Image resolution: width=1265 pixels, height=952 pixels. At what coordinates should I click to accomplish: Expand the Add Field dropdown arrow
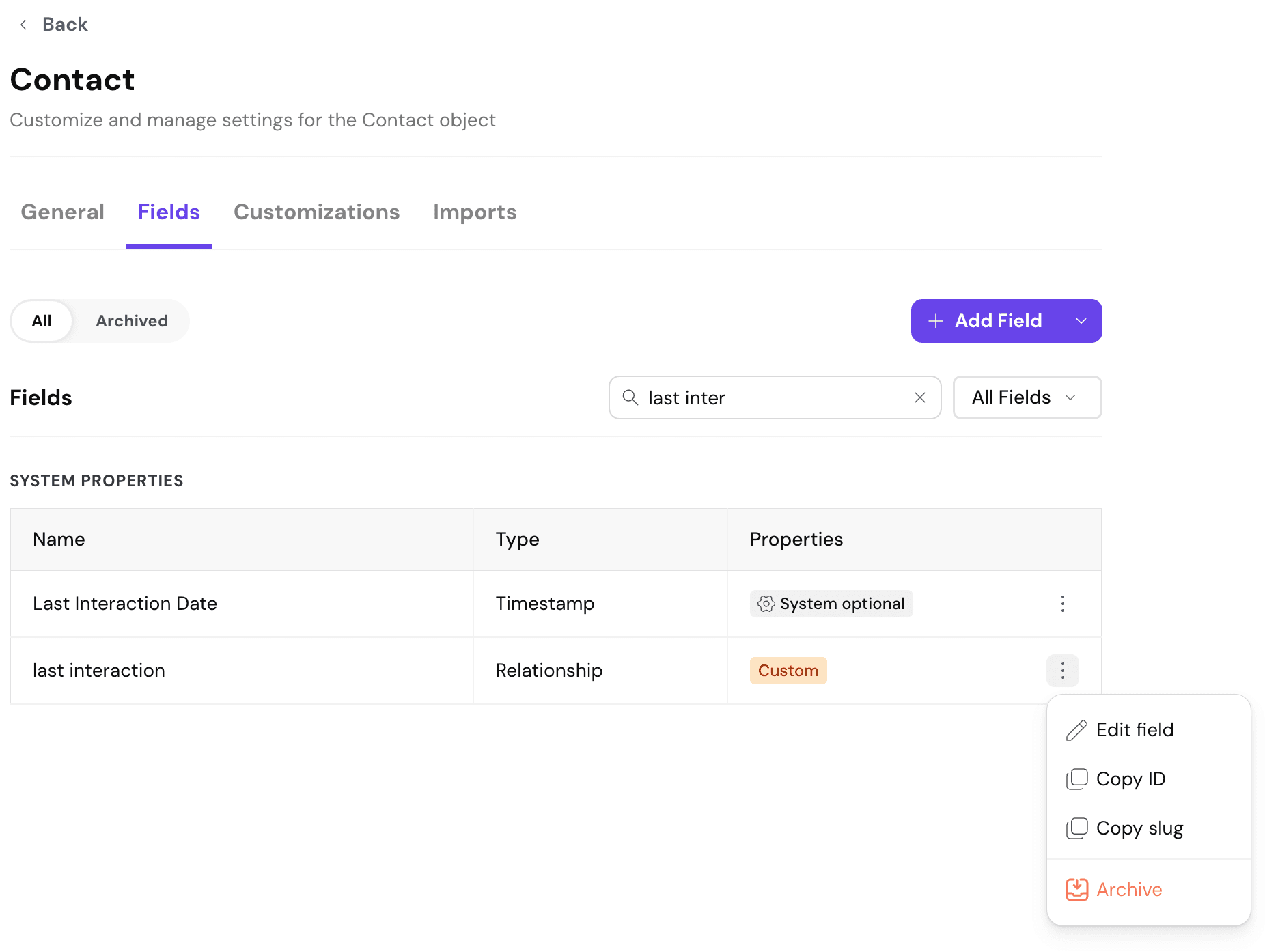coord(1081,321)
